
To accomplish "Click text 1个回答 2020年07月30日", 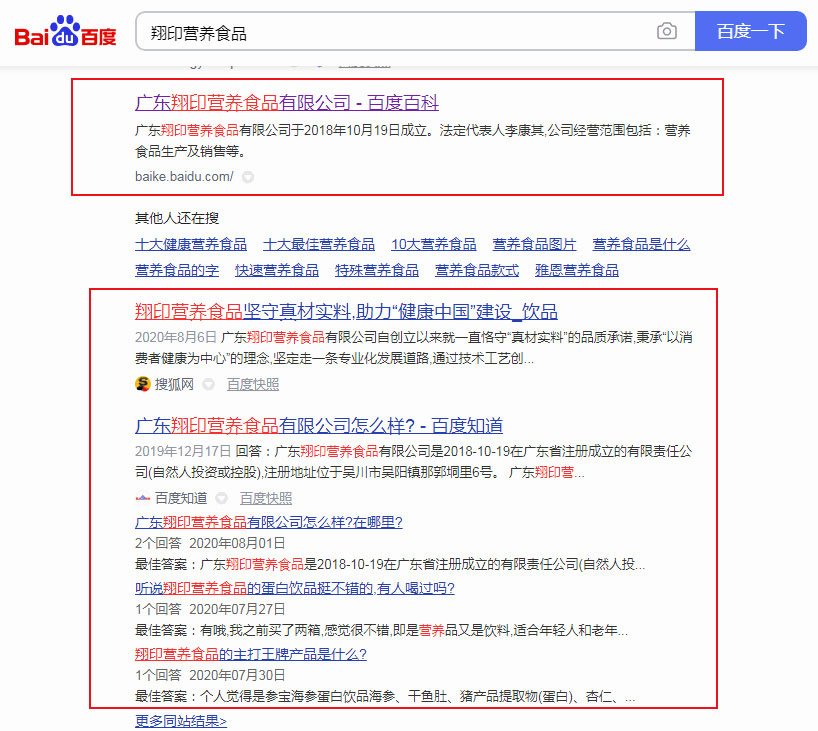I will pos(210,675).
